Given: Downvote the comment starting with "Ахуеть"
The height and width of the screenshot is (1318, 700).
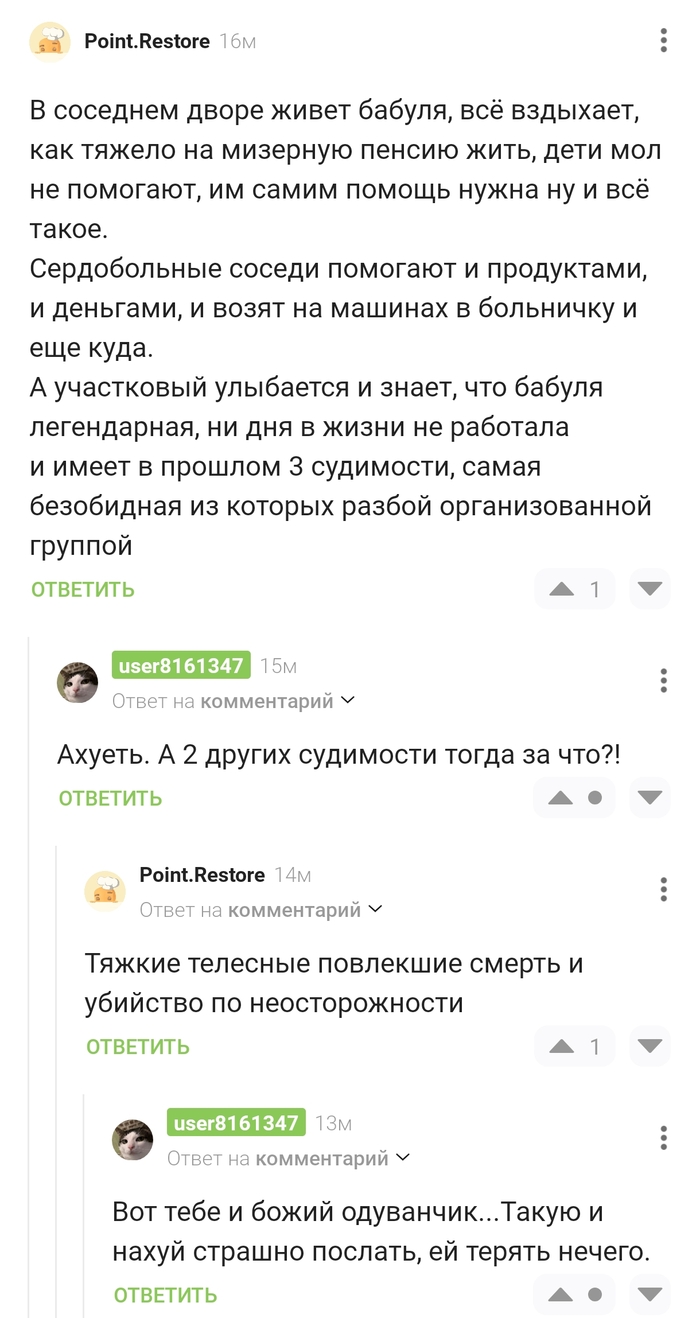Looking at the screenshot, I should [x=650, y=798].
